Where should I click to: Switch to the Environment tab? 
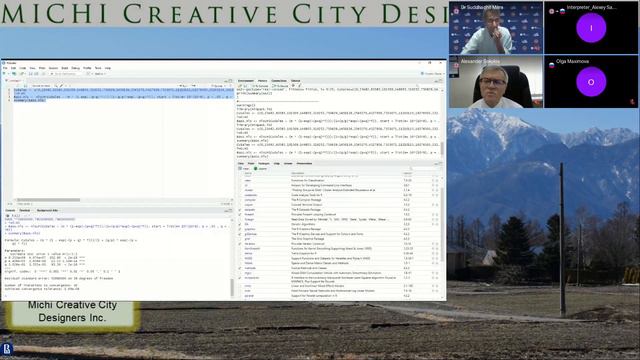[246, 81]
